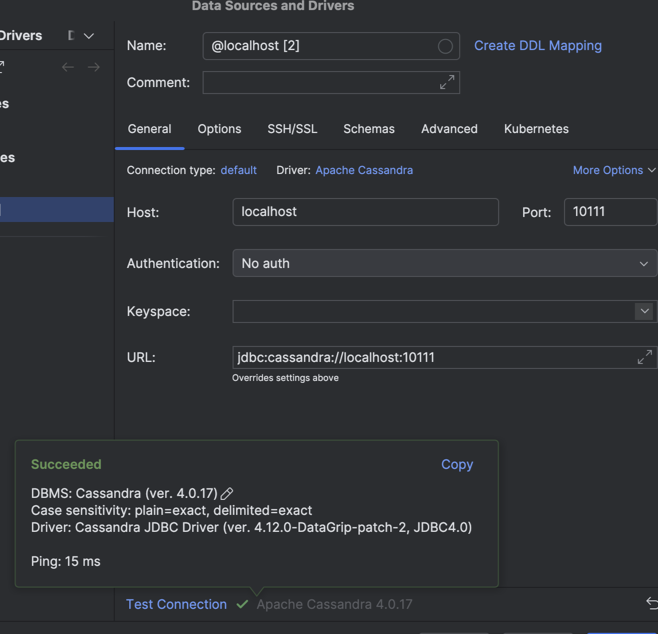Open the Kubernetes tab
Image resolution: width=659 pixels, height=634 pixels.
(536, 129)
